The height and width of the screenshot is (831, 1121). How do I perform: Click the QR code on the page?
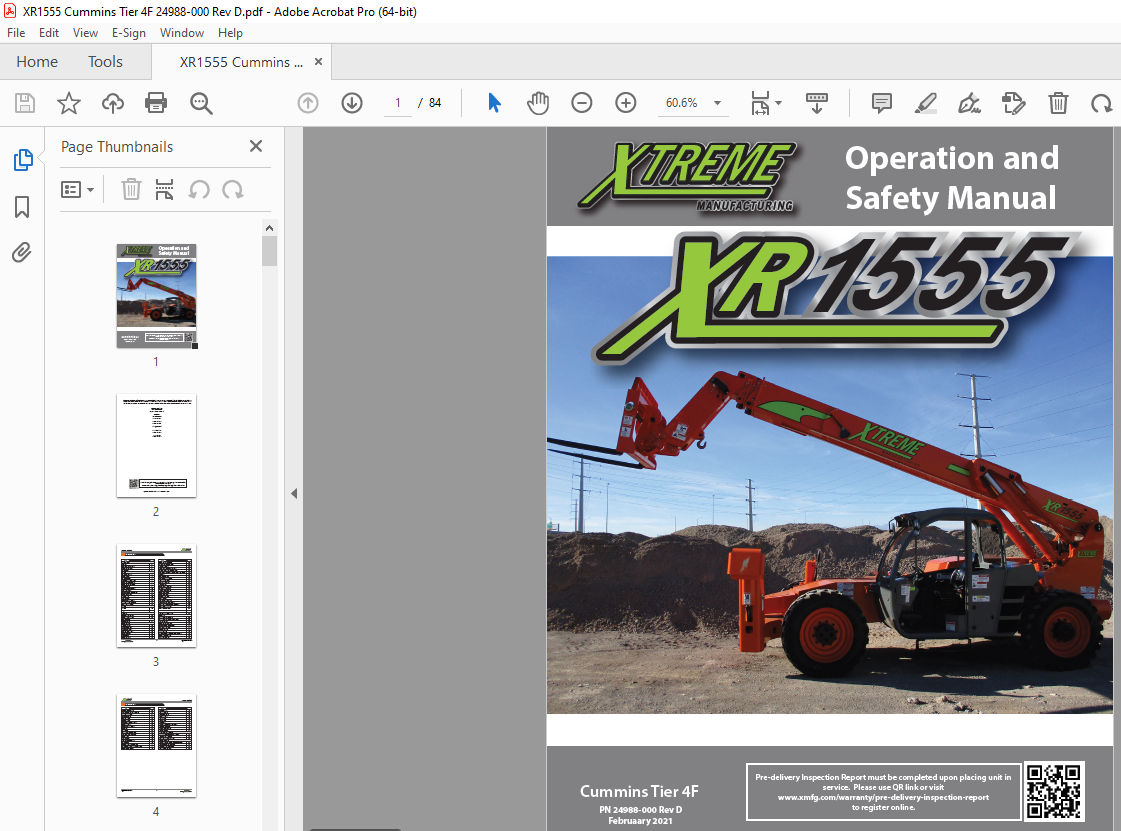[x=1054, y=791]
